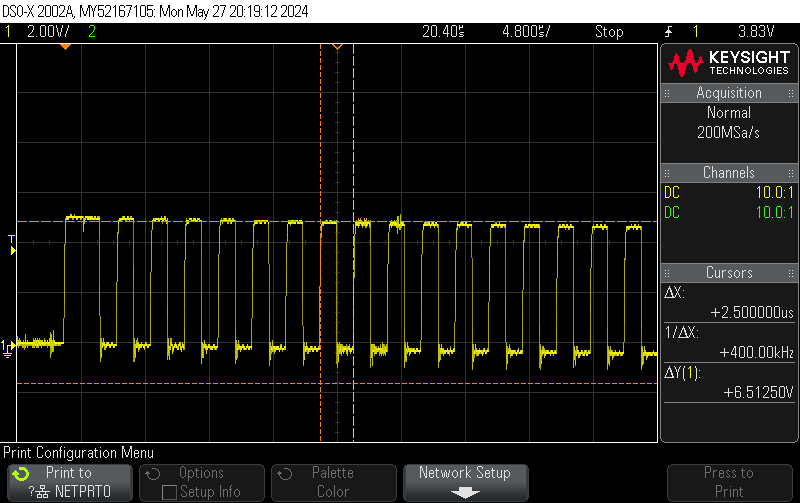Click the rotary icon on Palette softkey
This screenshot has width=800, height=503.
coord(285,474)
